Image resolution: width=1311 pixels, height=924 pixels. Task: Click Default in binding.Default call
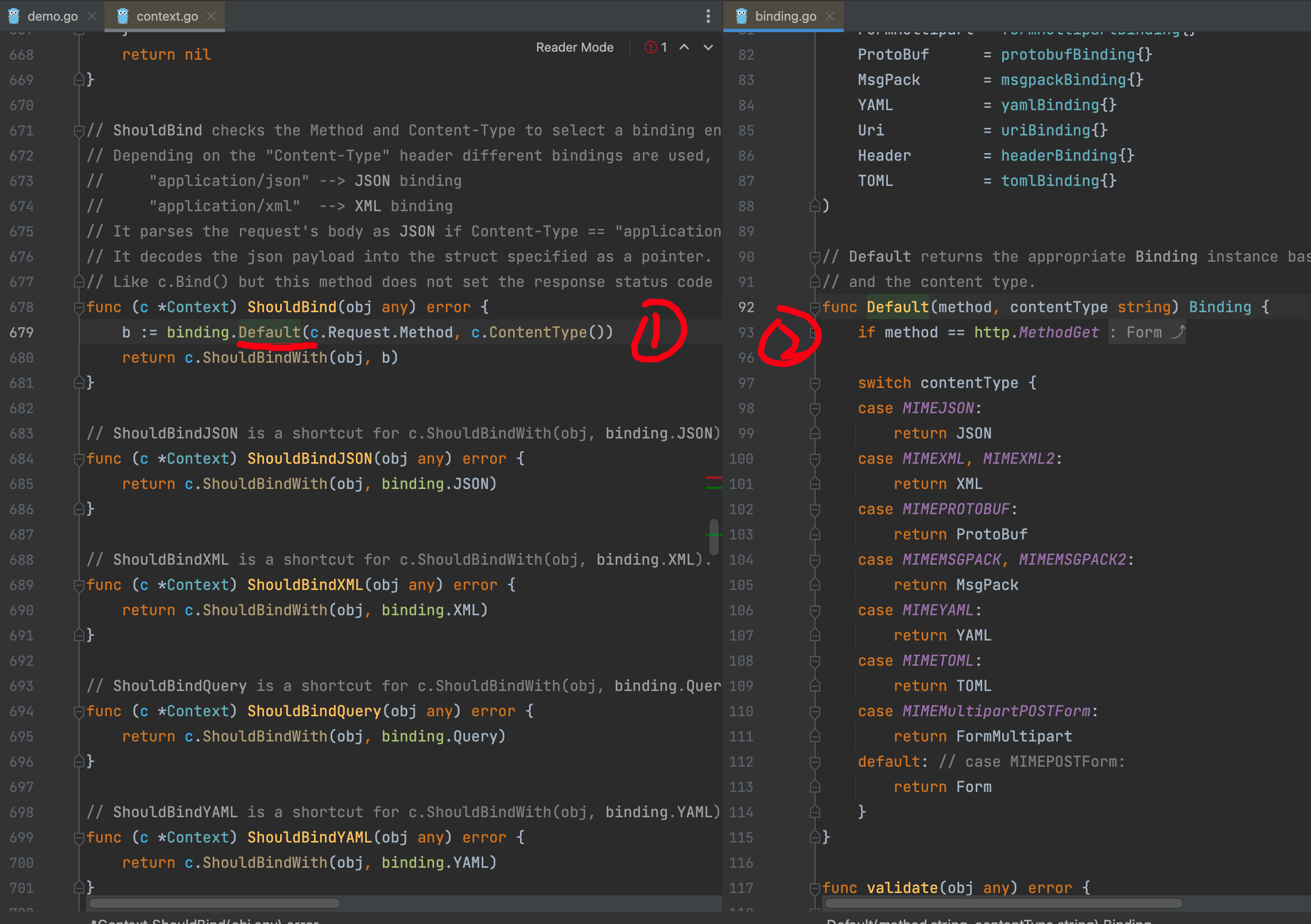pyautogui.click(x=269, y=332)
